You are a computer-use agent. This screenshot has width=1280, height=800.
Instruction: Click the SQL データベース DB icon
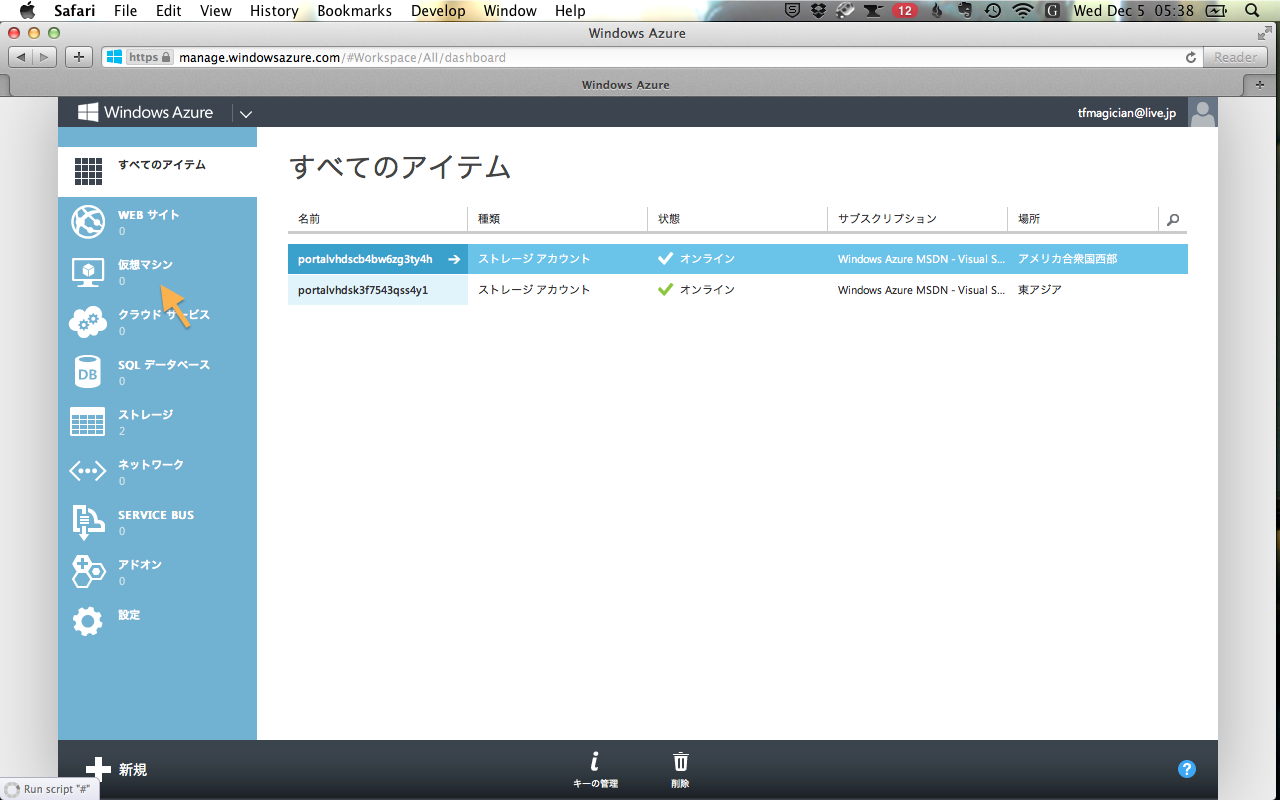pos(88,371)
